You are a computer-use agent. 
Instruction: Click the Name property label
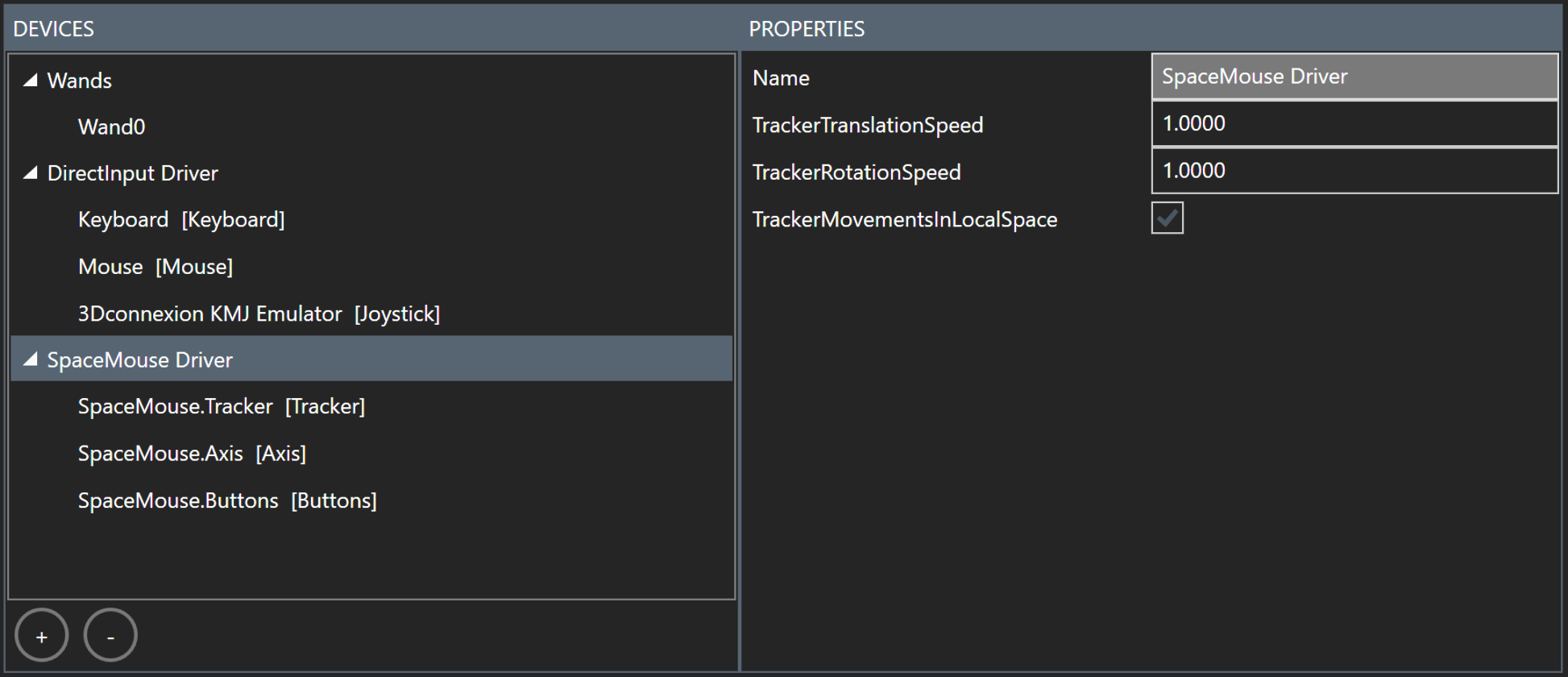tap(781, 78)
